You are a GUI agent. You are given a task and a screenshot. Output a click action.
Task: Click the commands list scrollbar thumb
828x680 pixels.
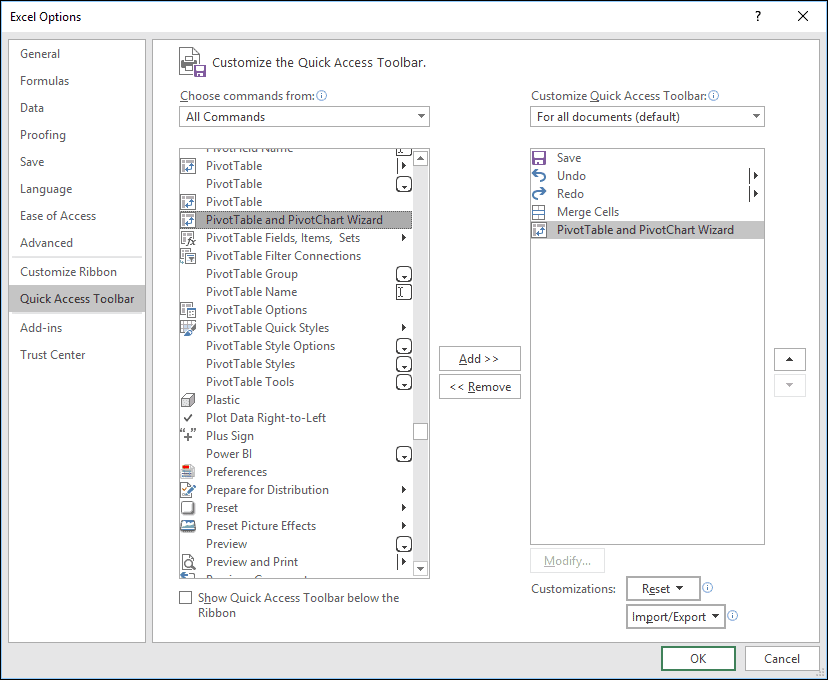click(x=420, y=431)
